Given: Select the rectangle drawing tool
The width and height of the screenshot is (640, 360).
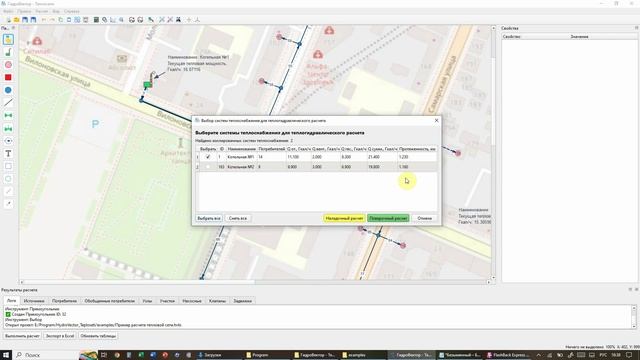Looking at the screenshot, I should 8,167.
